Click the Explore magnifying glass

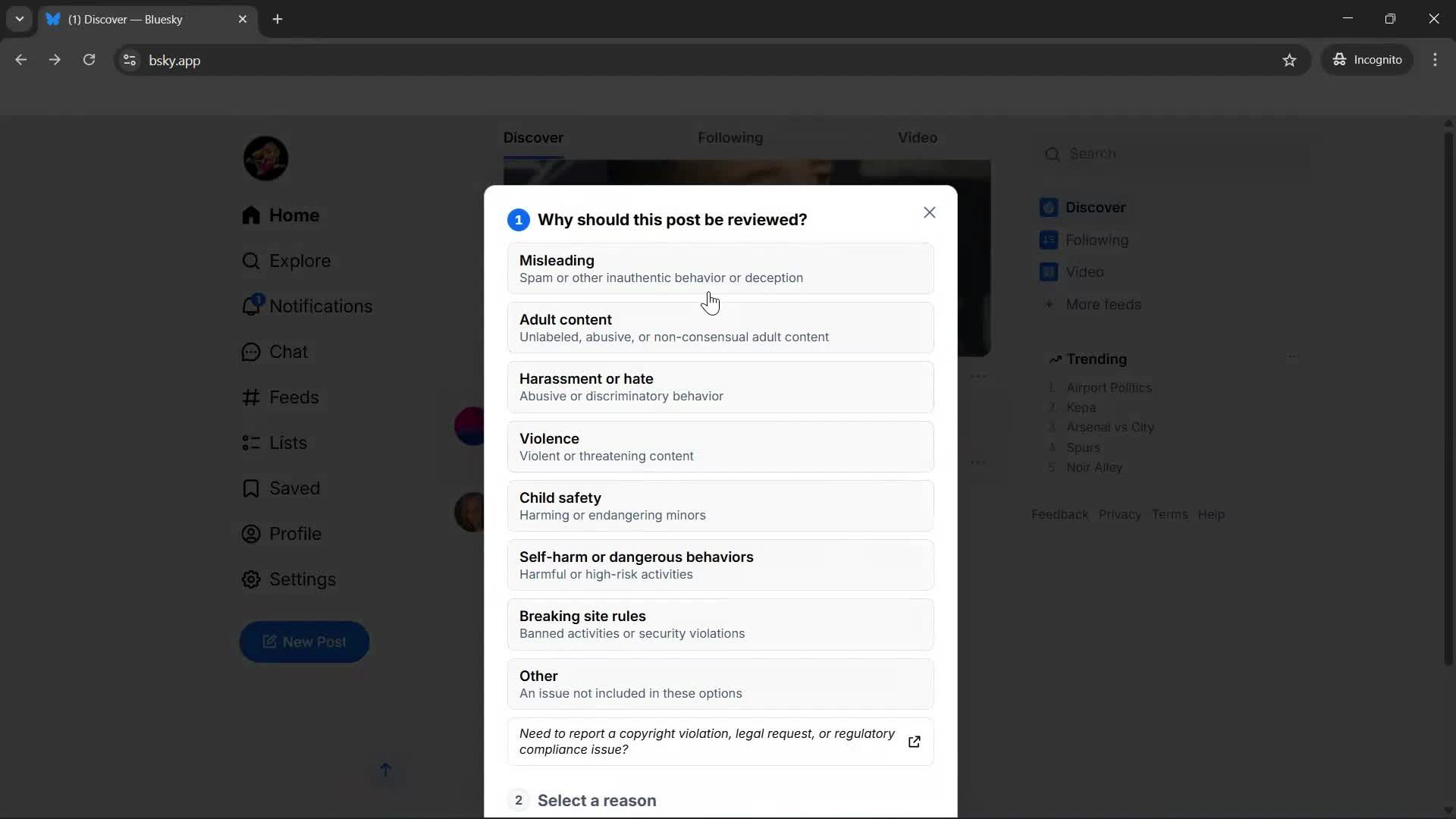(x=250, y=261)
